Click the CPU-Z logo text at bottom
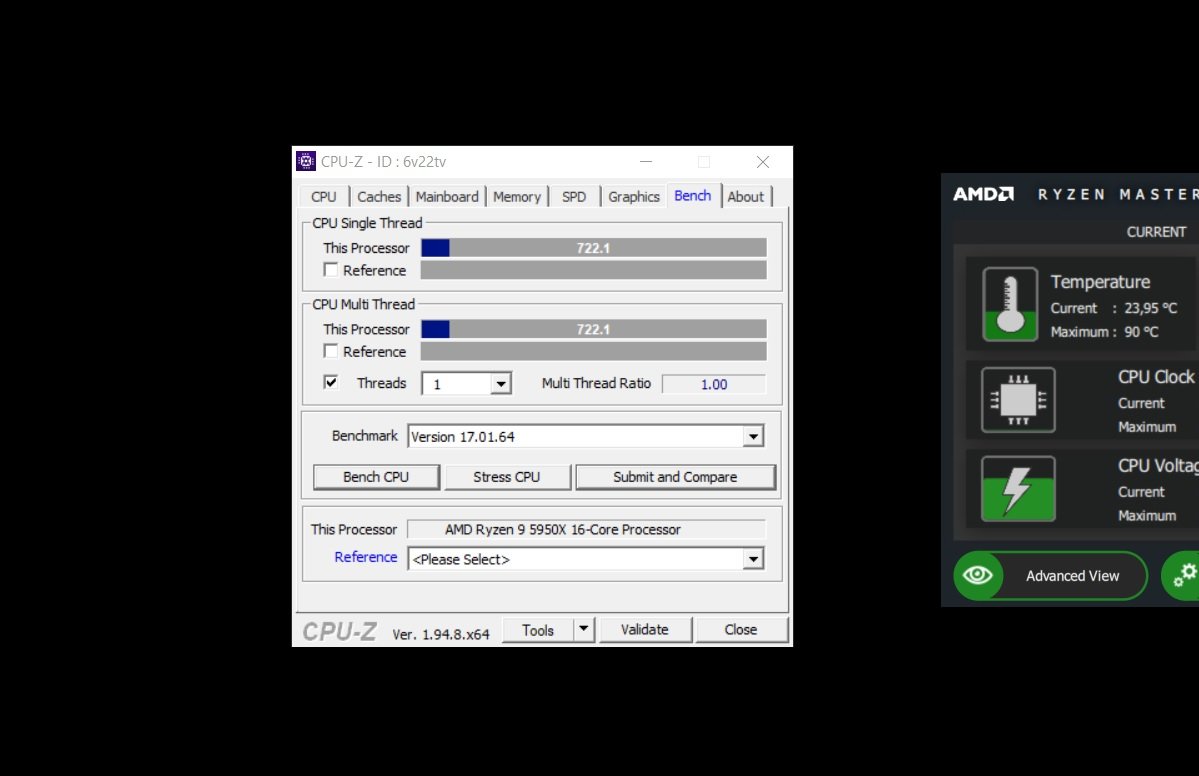This screenshot has width=1199, height=776. [x=339, y=632]
